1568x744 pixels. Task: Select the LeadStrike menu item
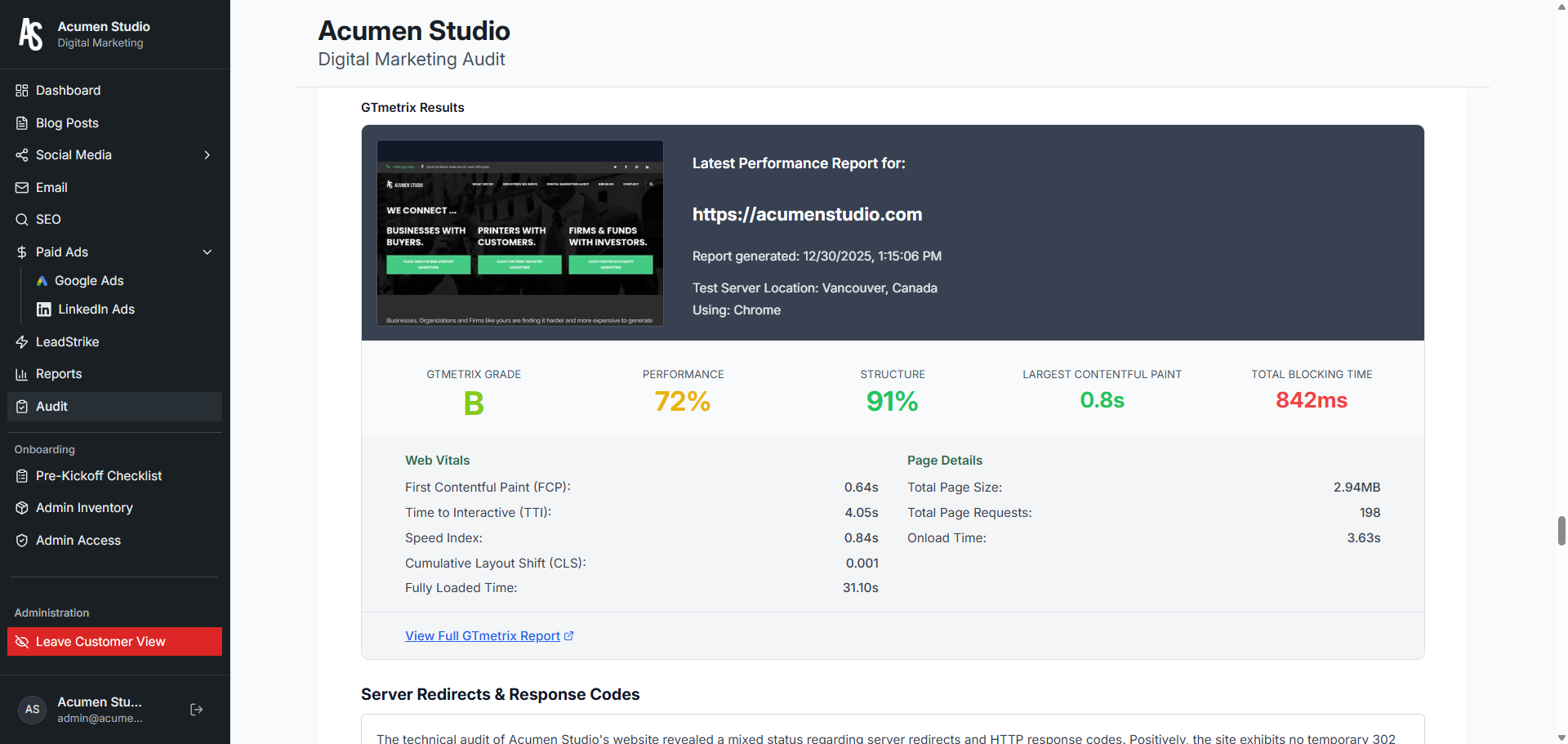(x=114, y=342)
